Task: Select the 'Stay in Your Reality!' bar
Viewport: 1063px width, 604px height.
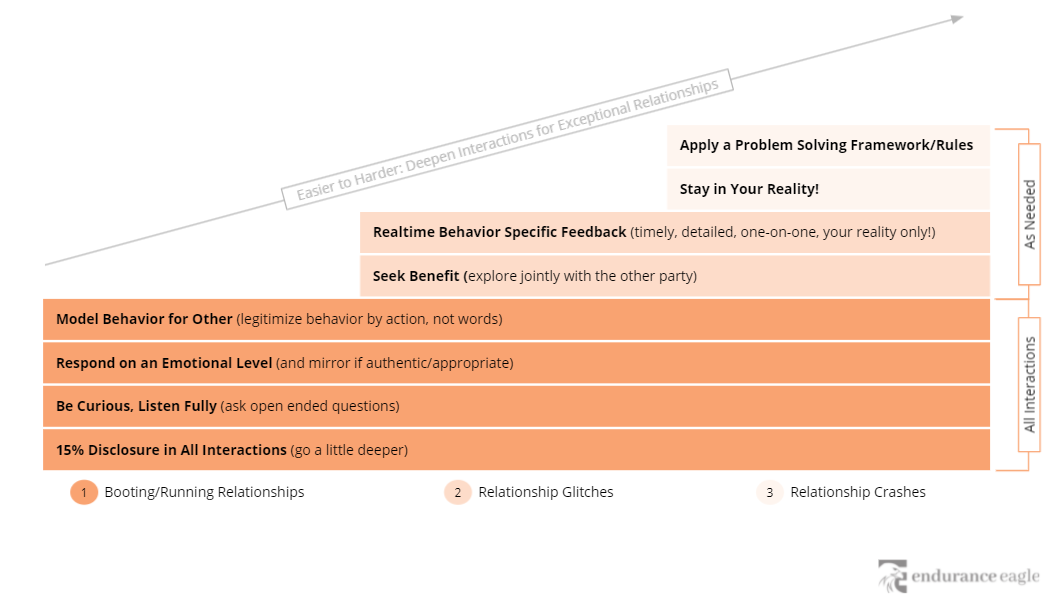Action: [828, 189]
